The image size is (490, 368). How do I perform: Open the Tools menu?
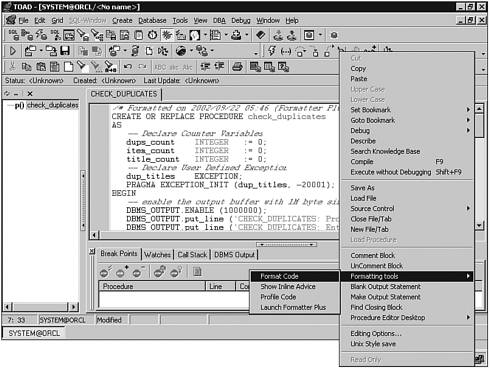[x=180, y=21]
